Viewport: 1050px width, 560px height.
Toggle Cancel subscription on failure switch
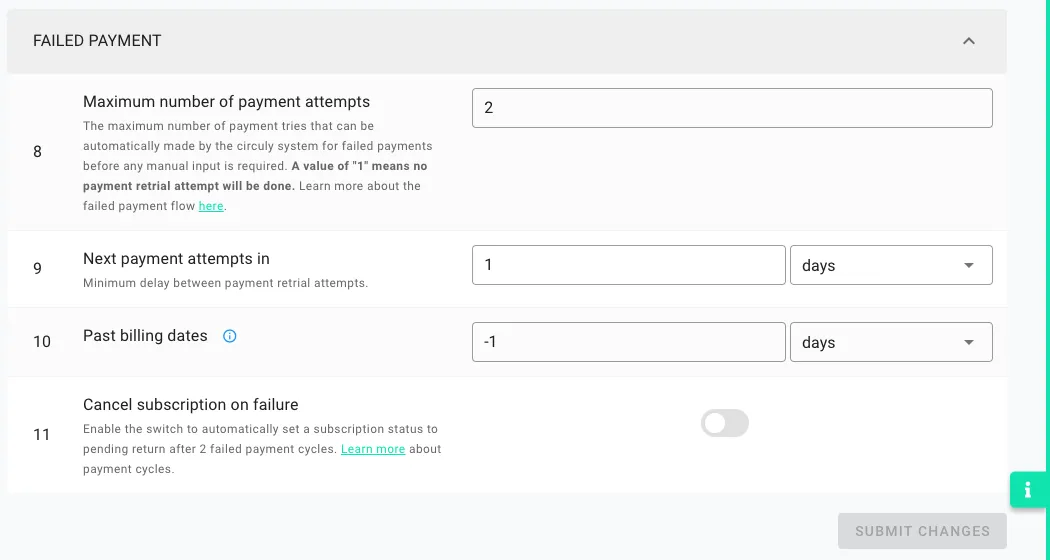pos(725,423)
